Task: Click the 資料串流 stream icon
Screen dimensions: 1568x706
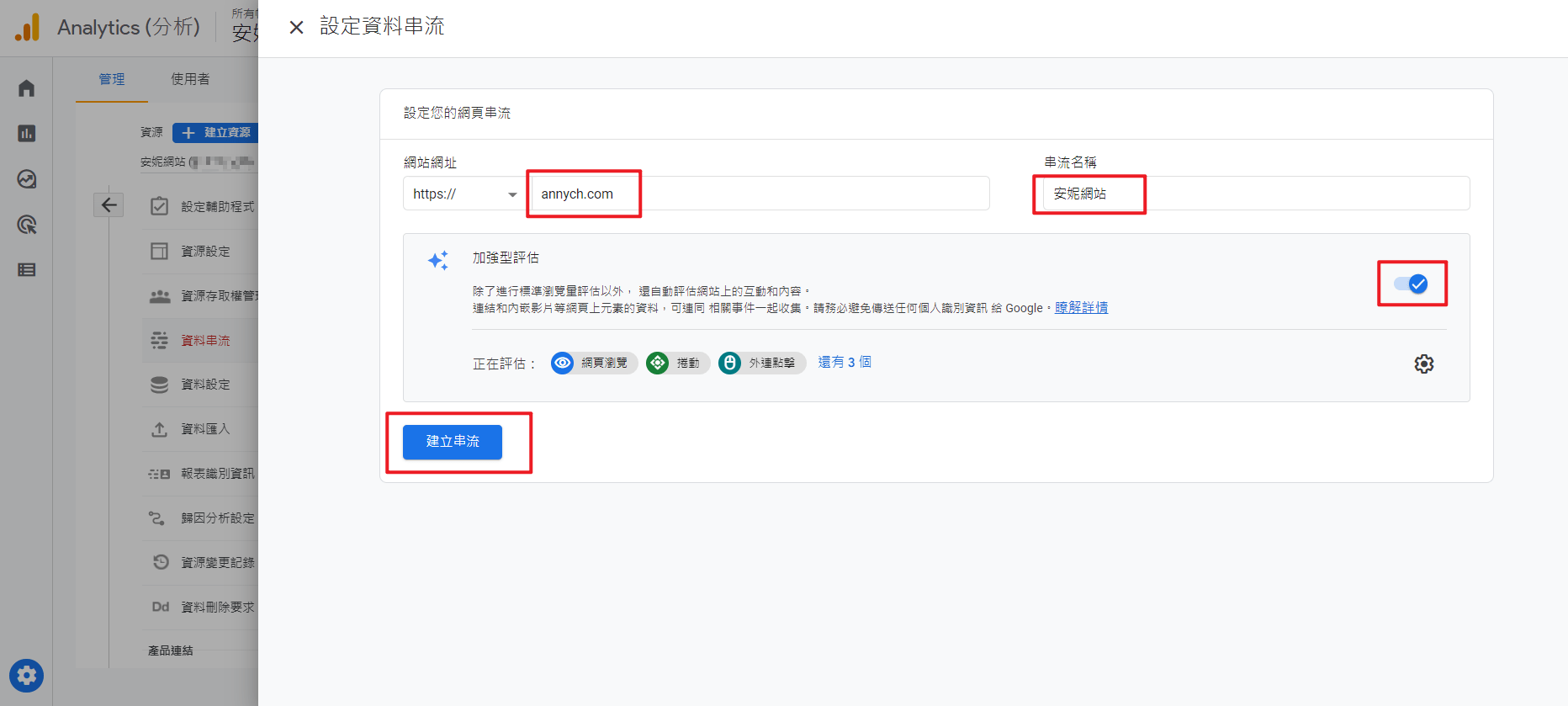Action: coord(159,340)
